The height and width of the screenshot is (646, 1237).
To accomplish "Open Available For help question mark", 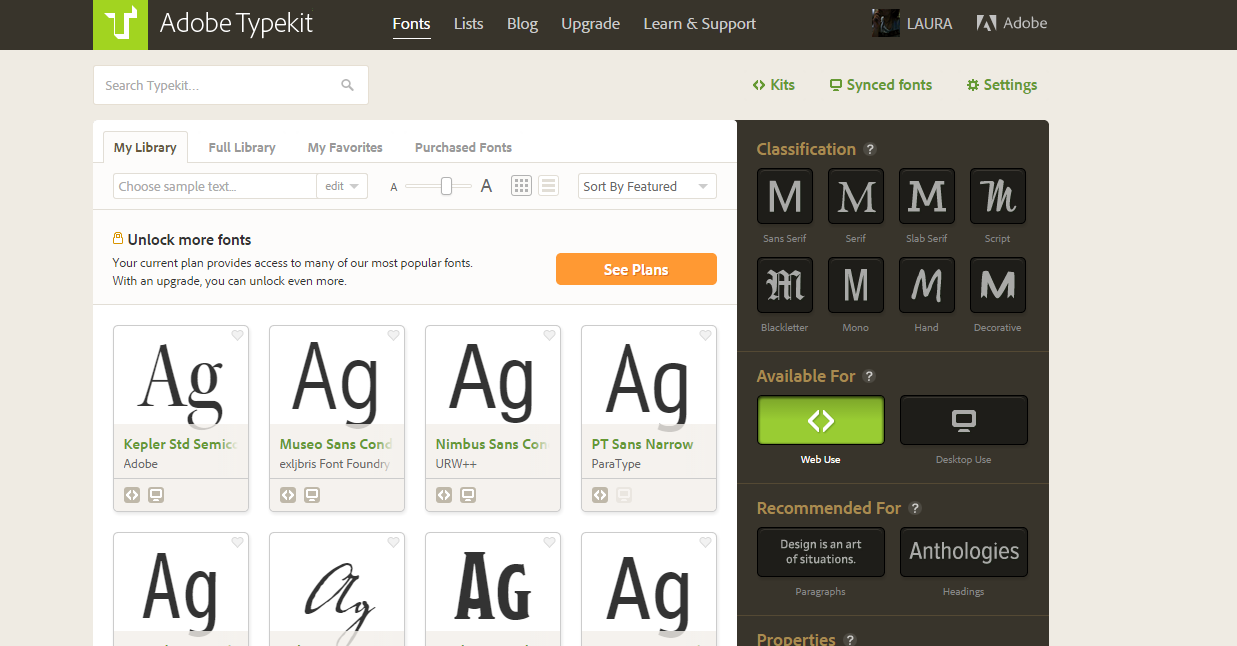I will pos(869,376).
